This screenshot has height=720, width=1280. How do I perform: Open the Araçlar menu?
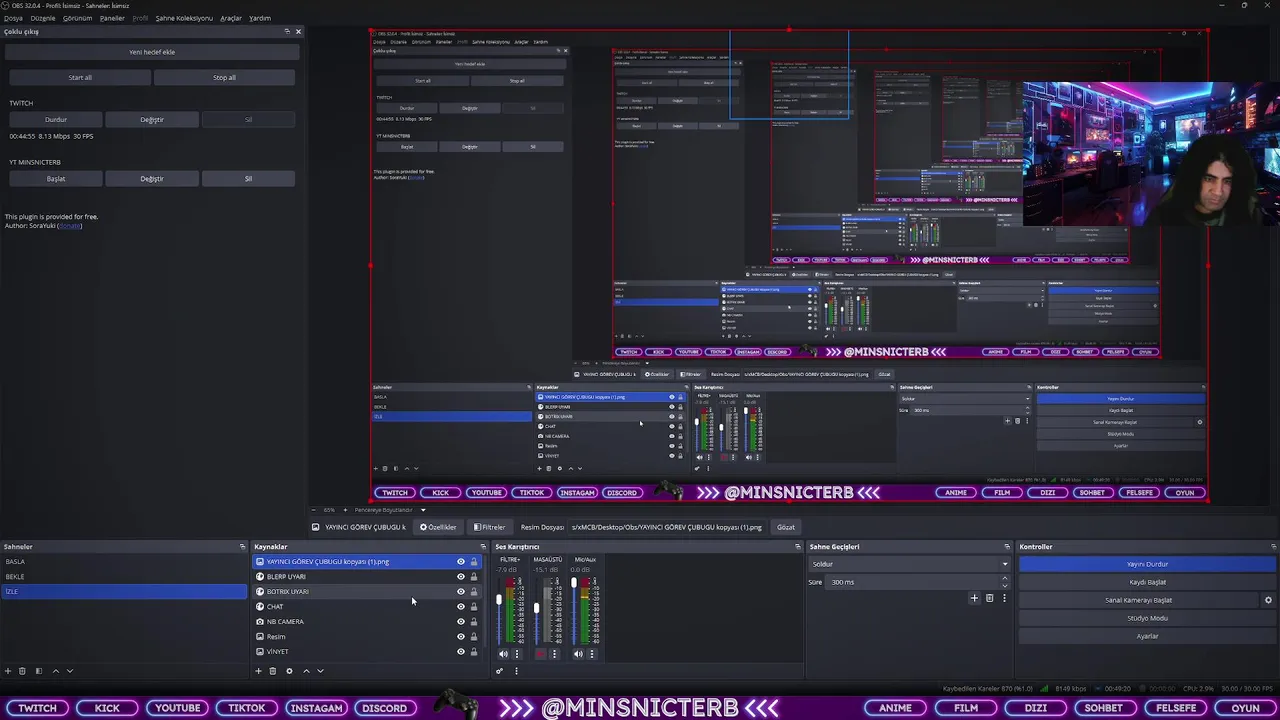click(x=231, y=18)
